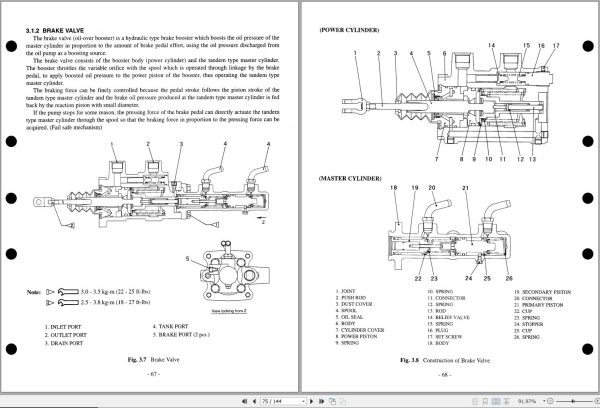Click legend entry "1. INLET PORT"

[63, 327]
